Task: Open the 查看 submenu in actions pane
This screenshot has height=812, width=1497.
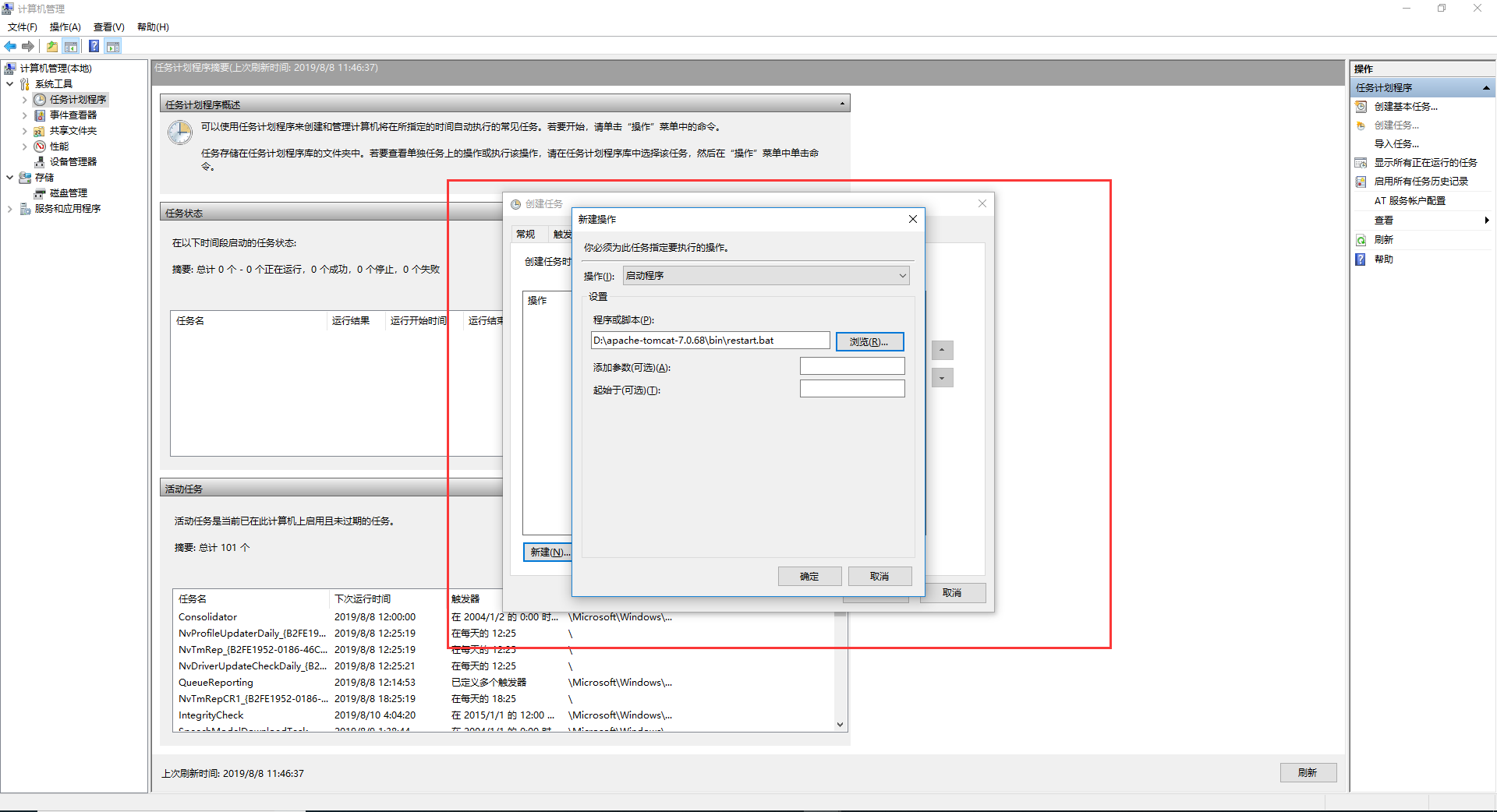Action: 1424,221
